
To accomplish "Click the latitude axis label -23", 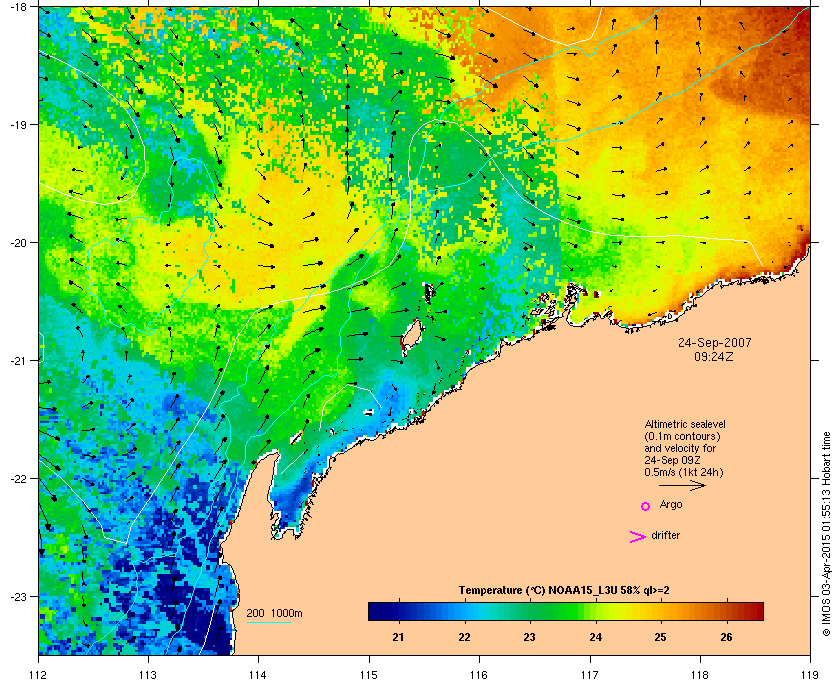I will 17,596.
